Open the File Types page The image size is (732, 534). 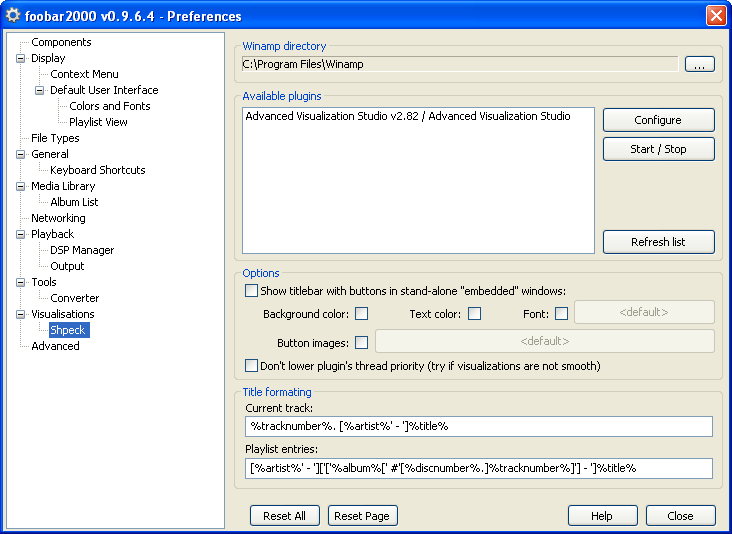tap(55, 138)
